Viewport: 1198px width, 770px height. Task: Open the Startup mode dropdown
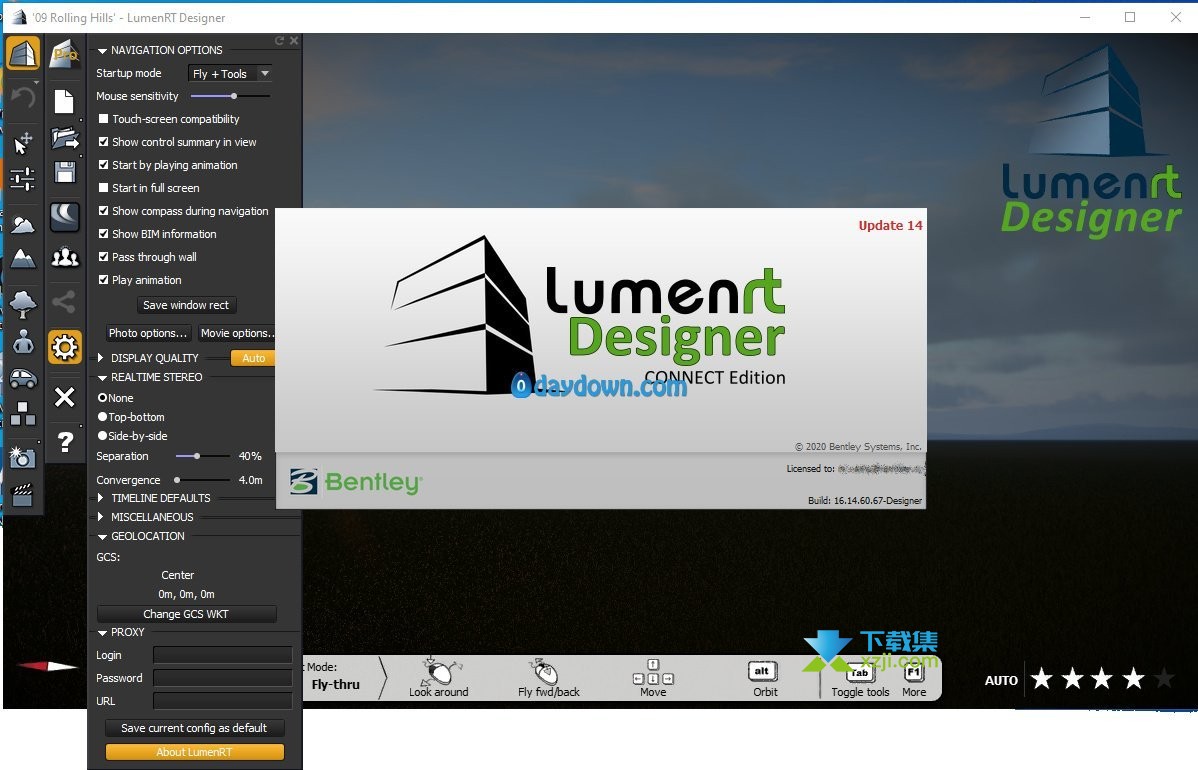point(230,73)
